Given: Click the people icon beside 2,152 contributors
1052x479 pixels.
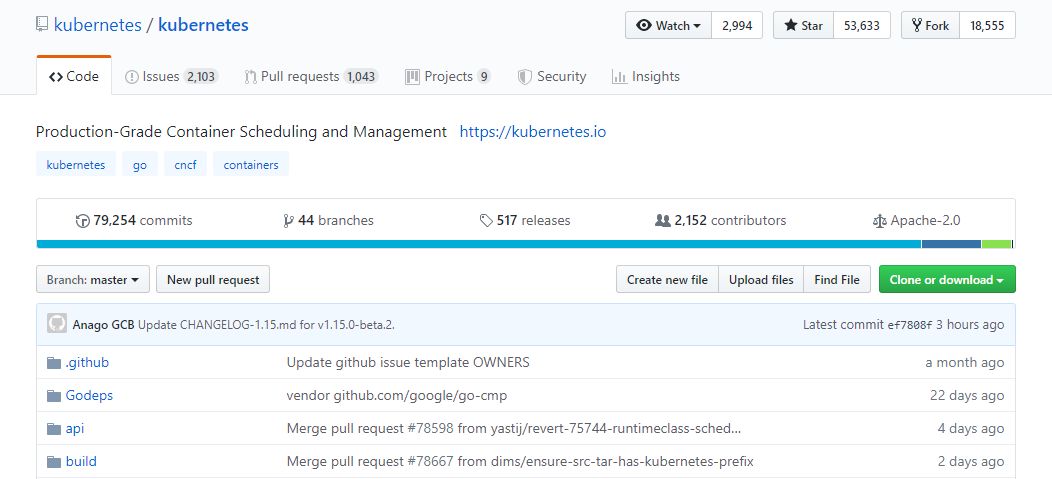Looking at the screenshot, I should (x=663, y=221).
